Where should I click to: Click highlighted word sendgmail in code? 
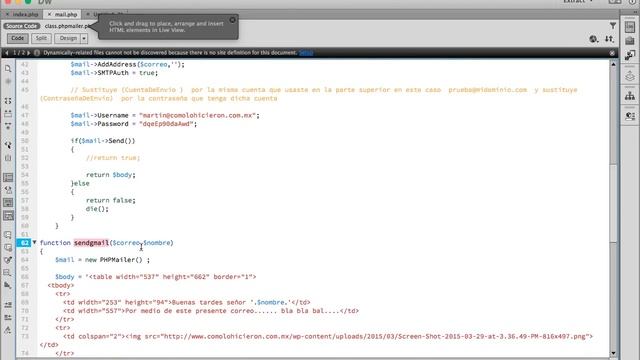coord(91,243)
